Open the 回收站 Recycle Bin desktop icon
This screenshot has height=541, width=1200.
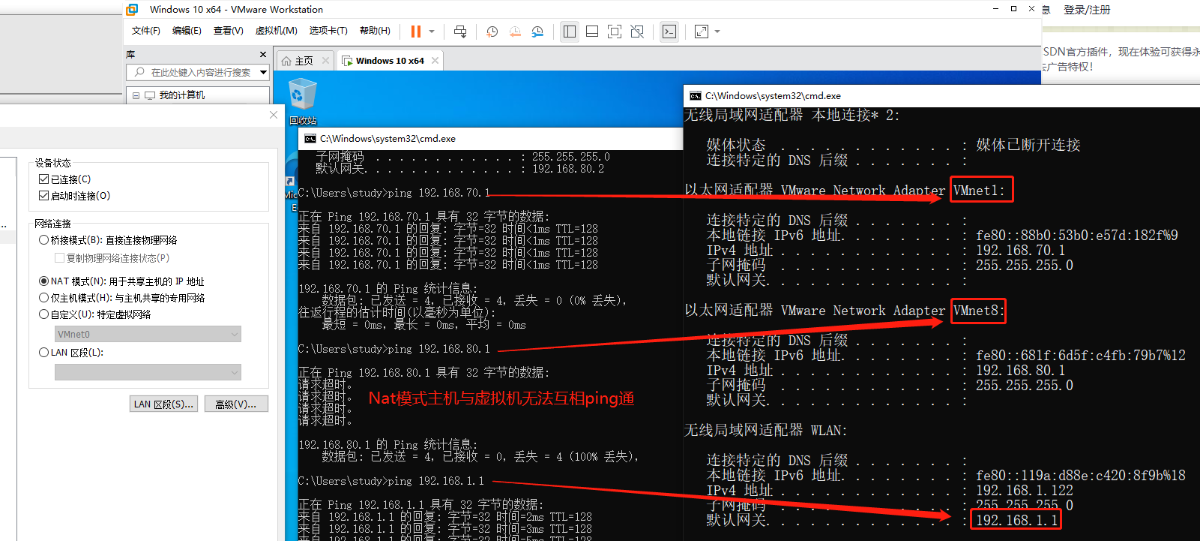pos(302,101)
